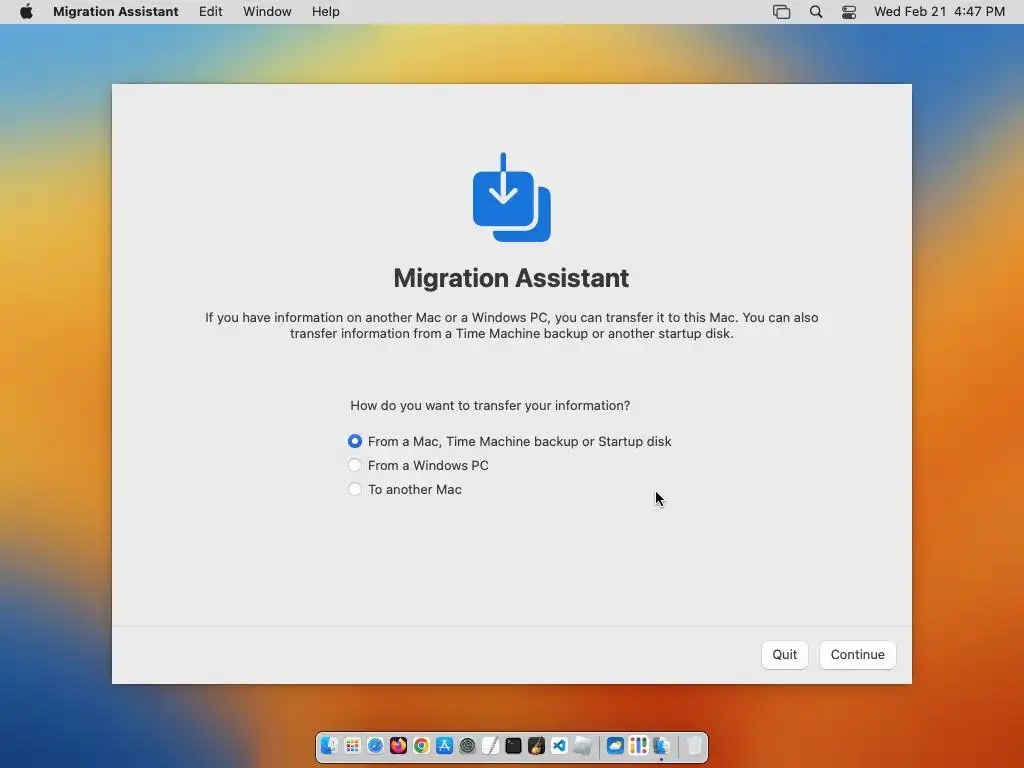This screenshot has width=1024, height=768.
Task: Open the Window menu
Action: pyautogui.click(x=267, y=12)
